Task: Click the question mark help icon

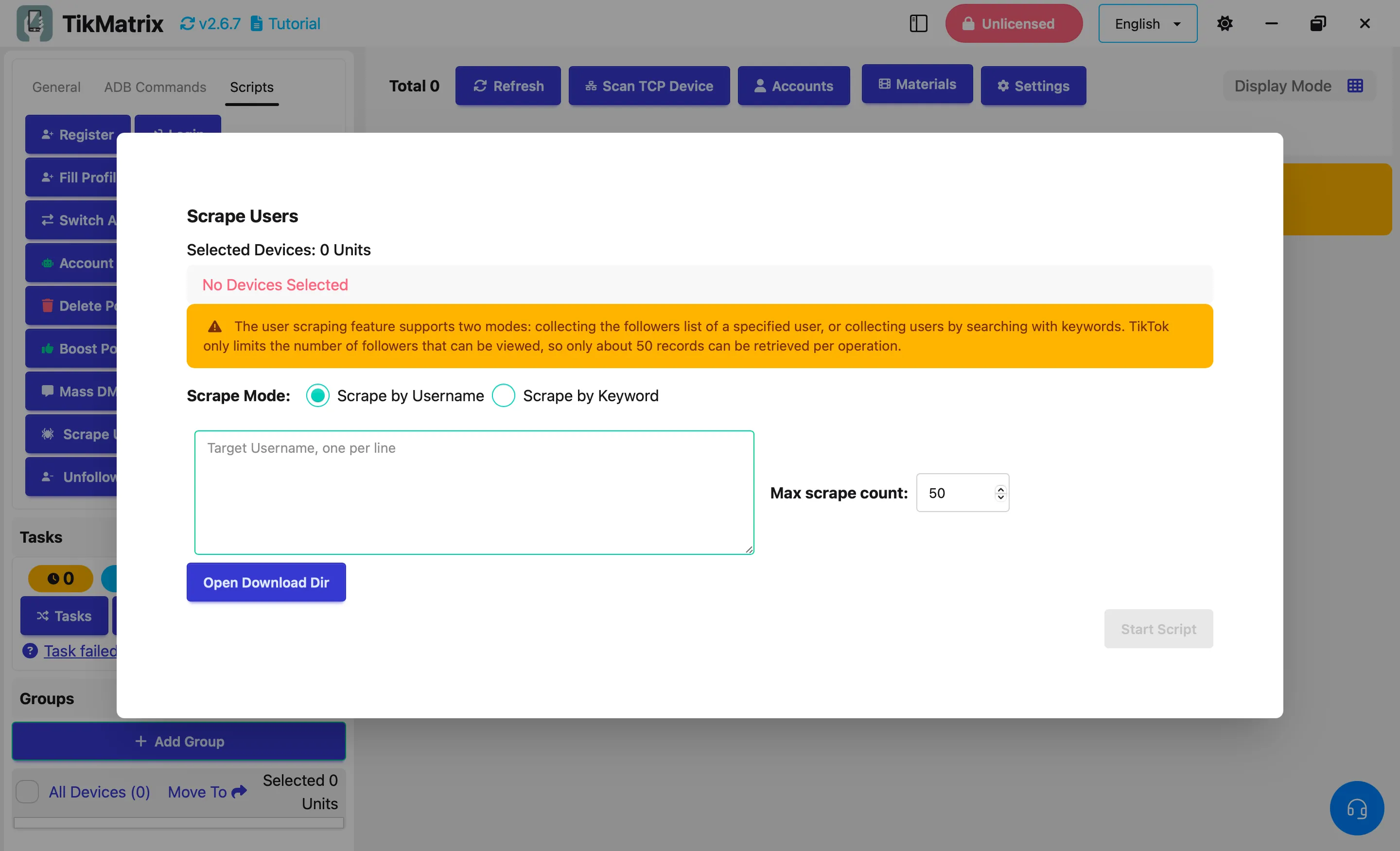Action: (30, 650)
